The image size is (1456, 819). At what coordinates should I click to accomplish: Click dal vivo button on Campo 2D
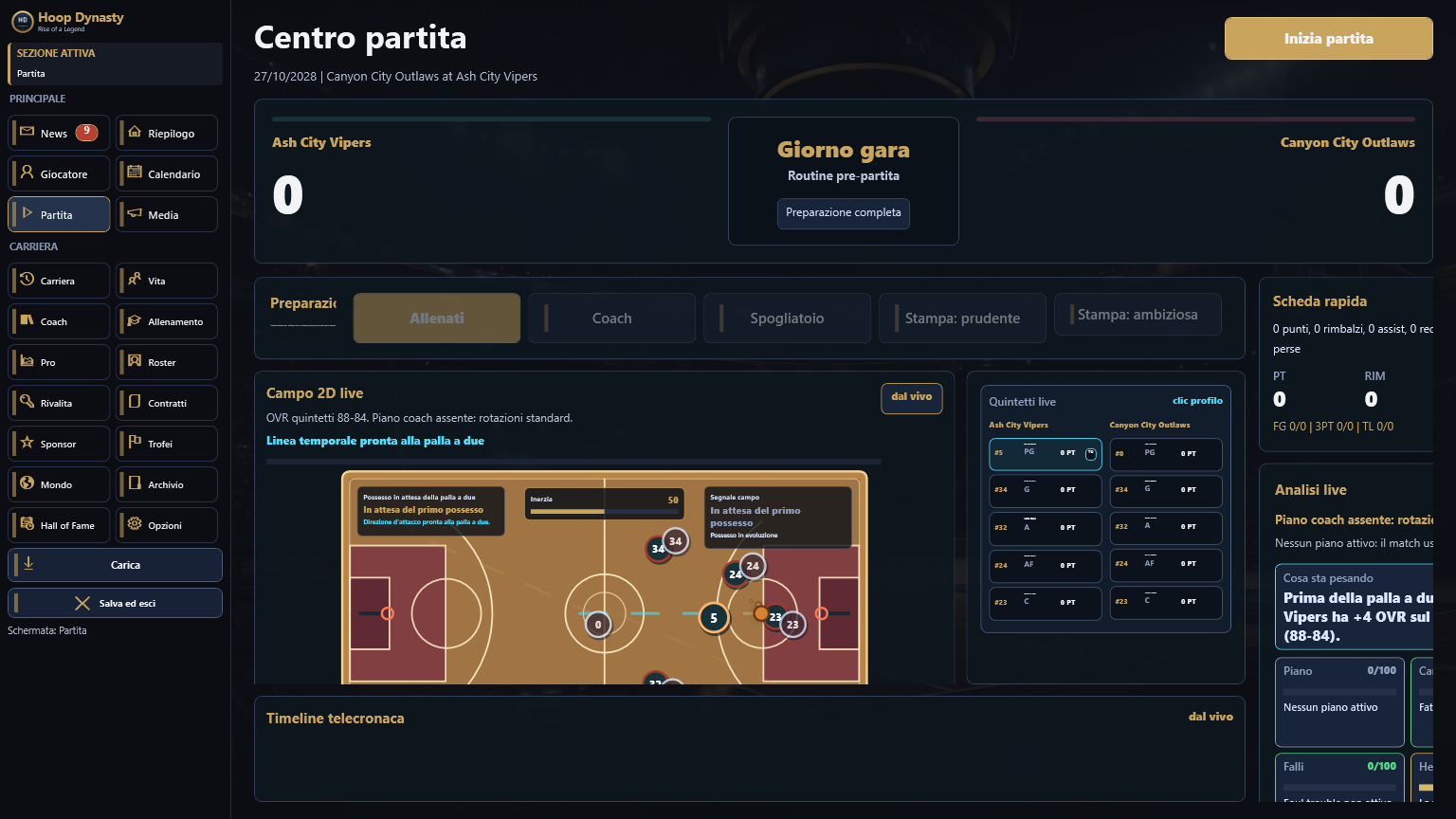click(x=912, y=398)
